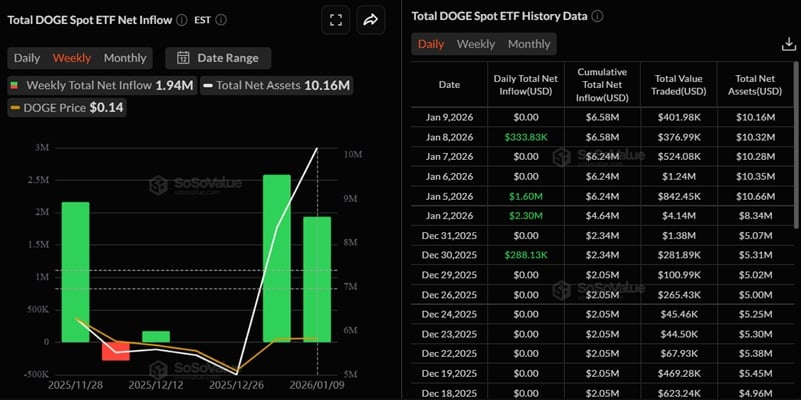This screenshot has width=801, height=400.
Task: Click the $524.08K traded value
Action: pyautogui.click(x=679, y=156)
